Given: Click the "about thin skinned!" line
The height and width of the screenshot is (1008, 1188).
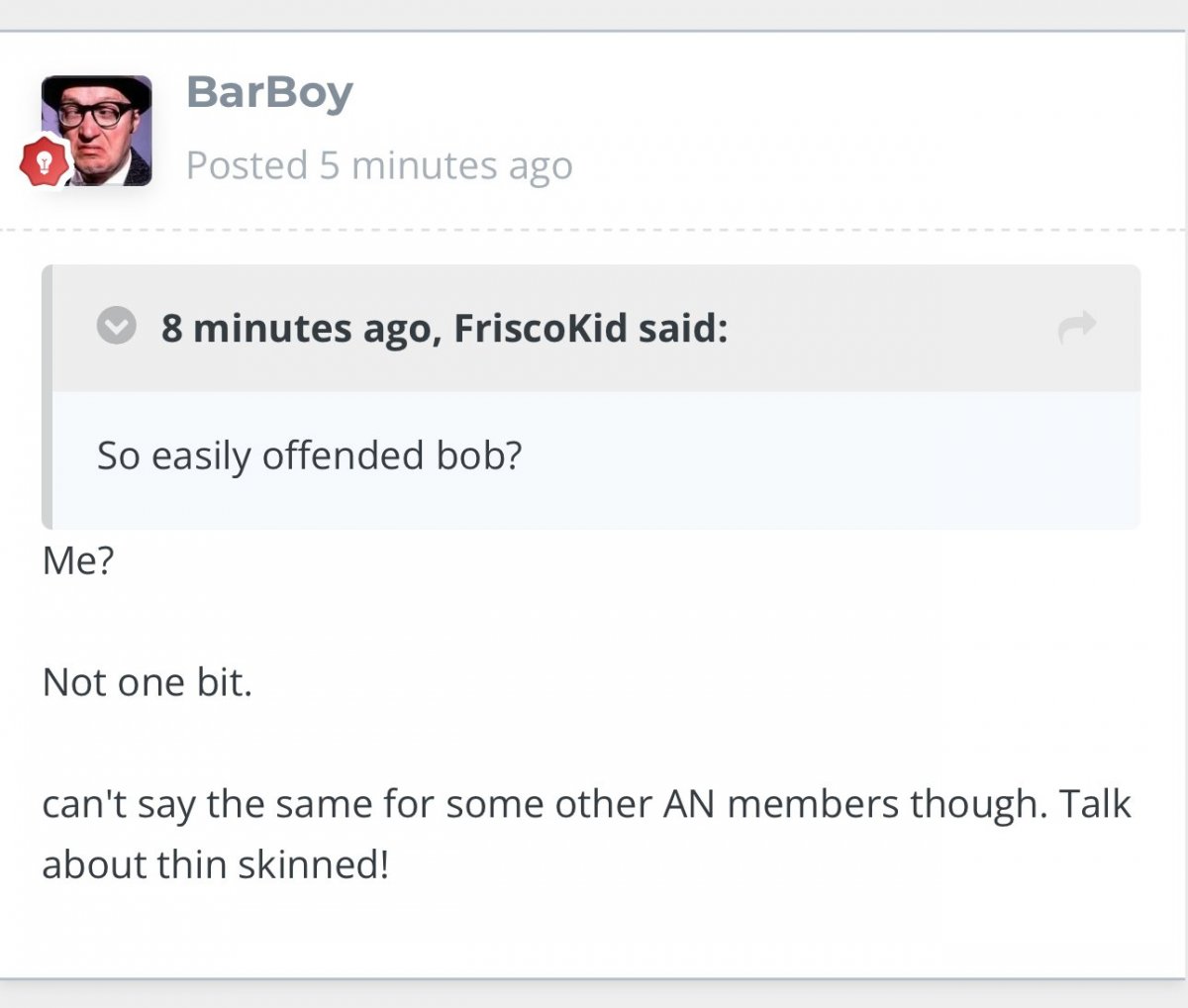Looking at the screenshot, I should click(x=215, y=864).
